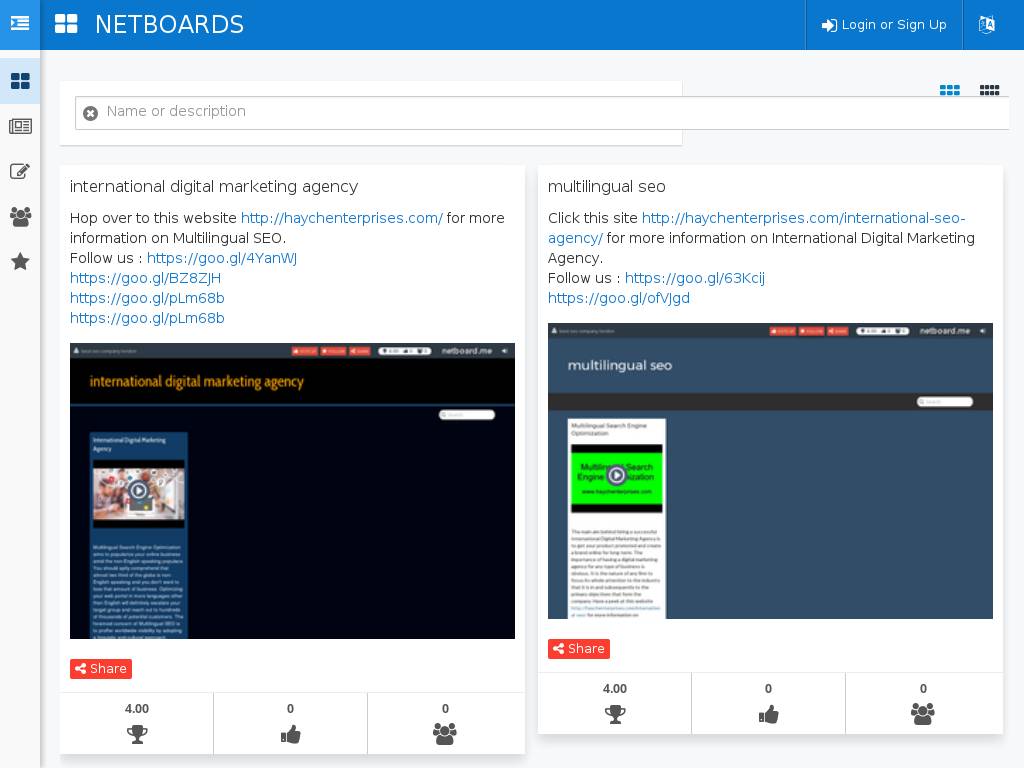Open the boards grid icon in sidebar
The height and width of the screenshot is (768, 1024).
[20, 81]
